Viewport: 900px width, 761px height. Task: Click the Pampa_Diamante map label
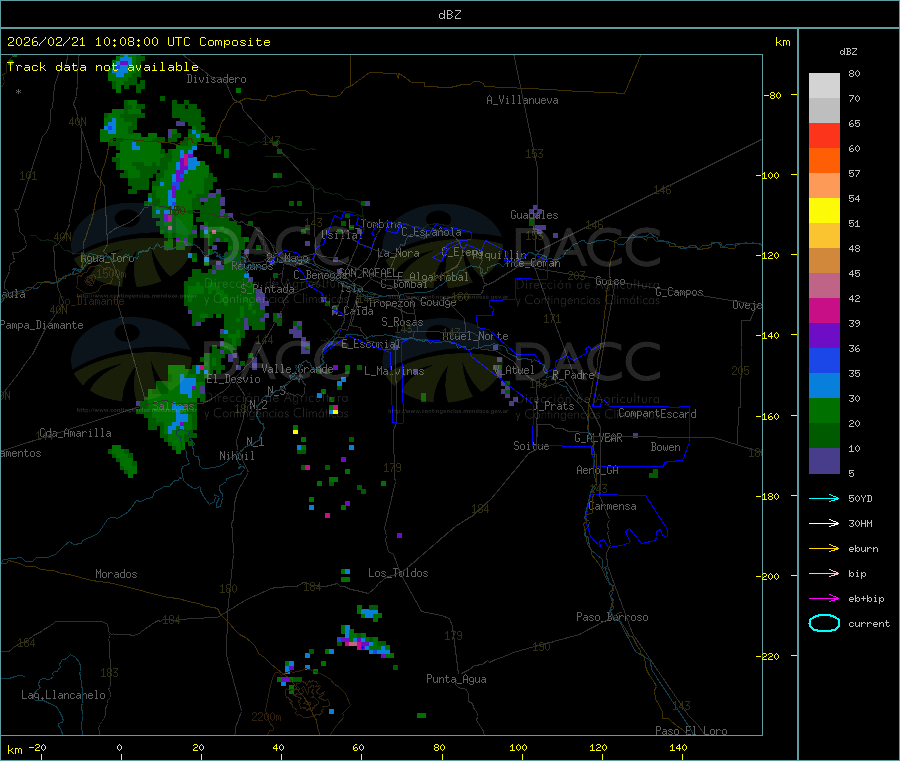click(x=41, y=325)
